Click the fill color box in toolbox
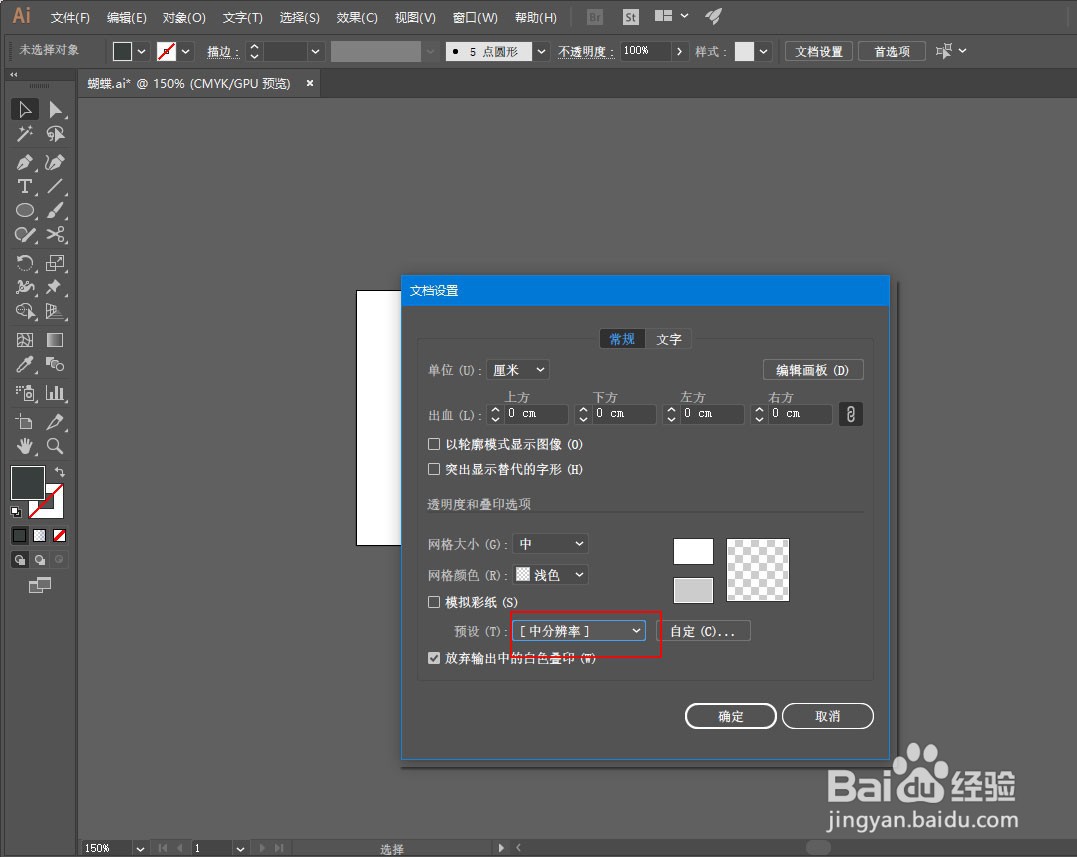This screenshot has width=1077, height=857. (27, 483)
